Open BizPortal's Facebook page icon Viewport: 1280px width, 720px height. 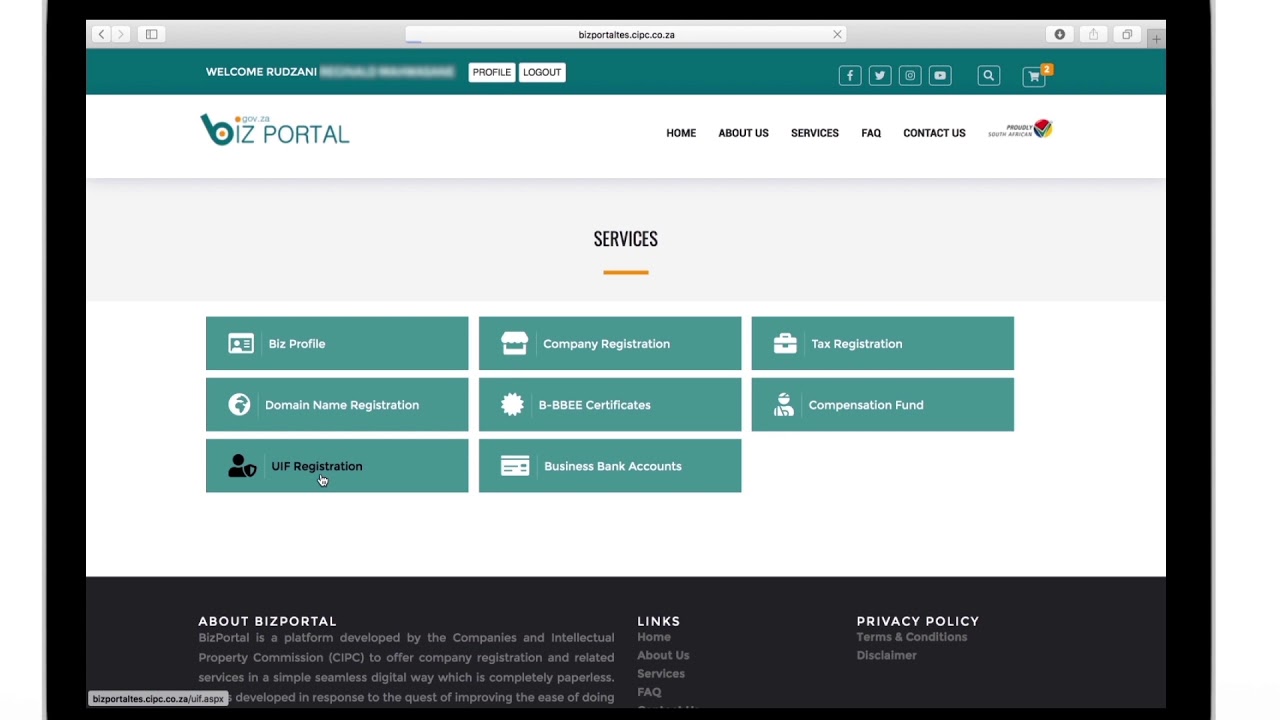pyautogui.click(x=849, y=75)
